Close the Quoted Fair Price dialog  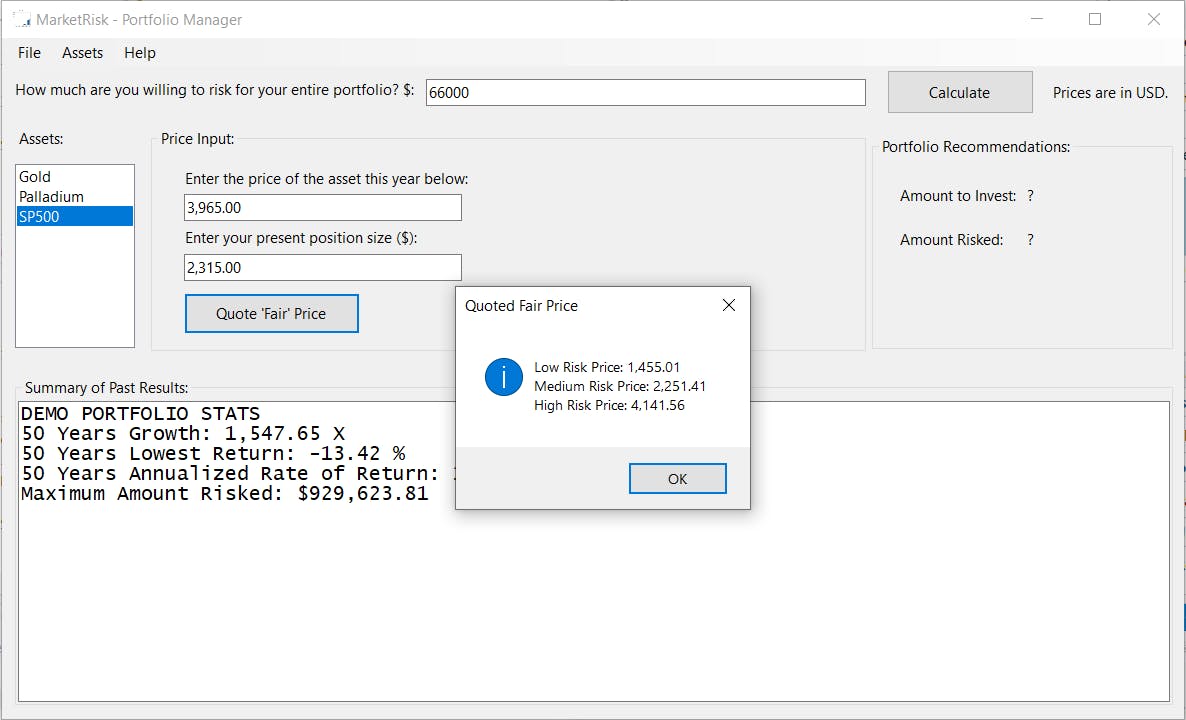[x=728, y=305]
